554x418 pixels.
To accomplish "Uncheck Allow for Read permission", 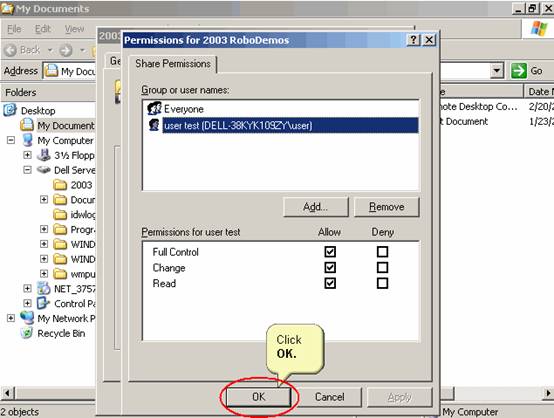I will tap(330, 283).
